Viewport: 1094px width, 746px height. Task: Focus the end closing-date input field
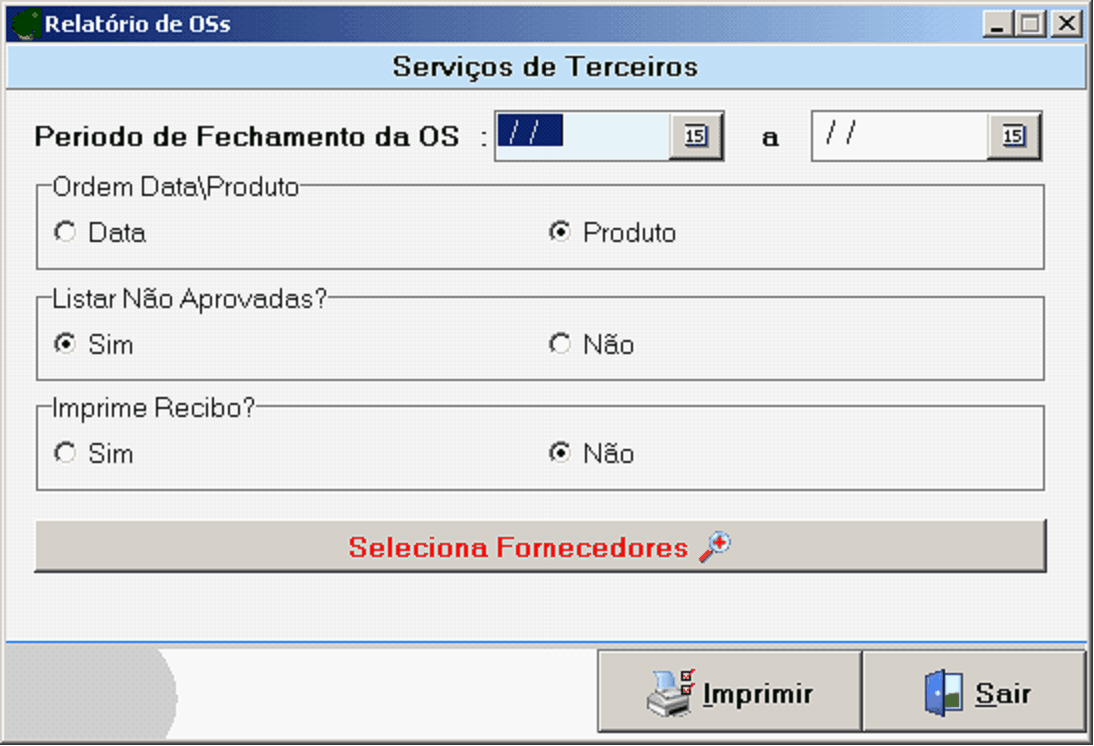[898, 136]
